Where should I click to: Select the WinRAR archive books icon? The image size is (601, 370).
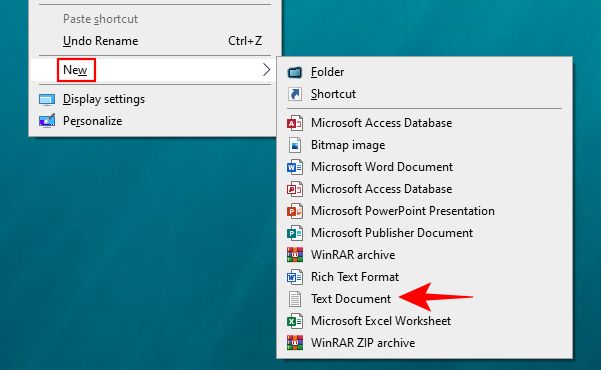click(x=295, y=255)
